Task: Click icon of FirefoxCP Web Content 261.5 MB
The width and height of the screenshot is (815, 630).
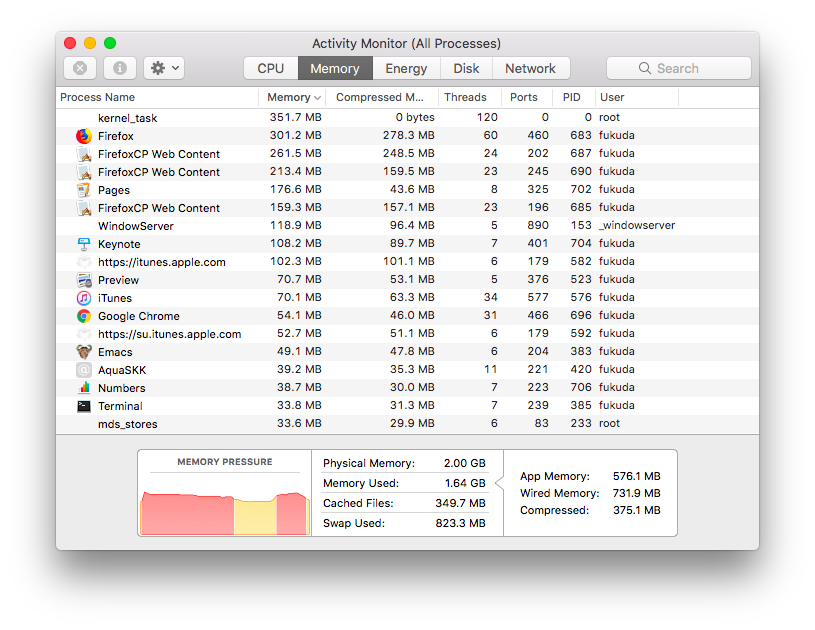Action: [84, 154]
